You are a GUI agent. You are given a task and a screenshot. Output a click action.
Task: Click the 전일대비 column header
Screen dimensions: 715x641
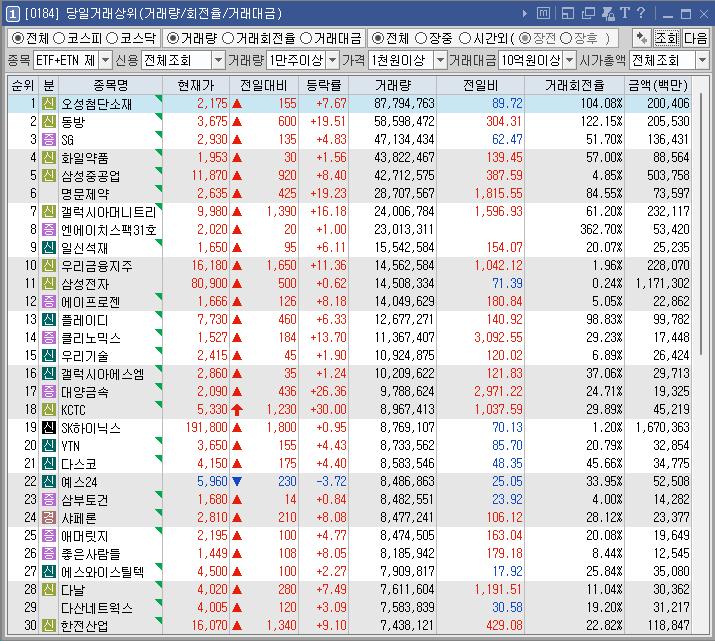[264, 85]
